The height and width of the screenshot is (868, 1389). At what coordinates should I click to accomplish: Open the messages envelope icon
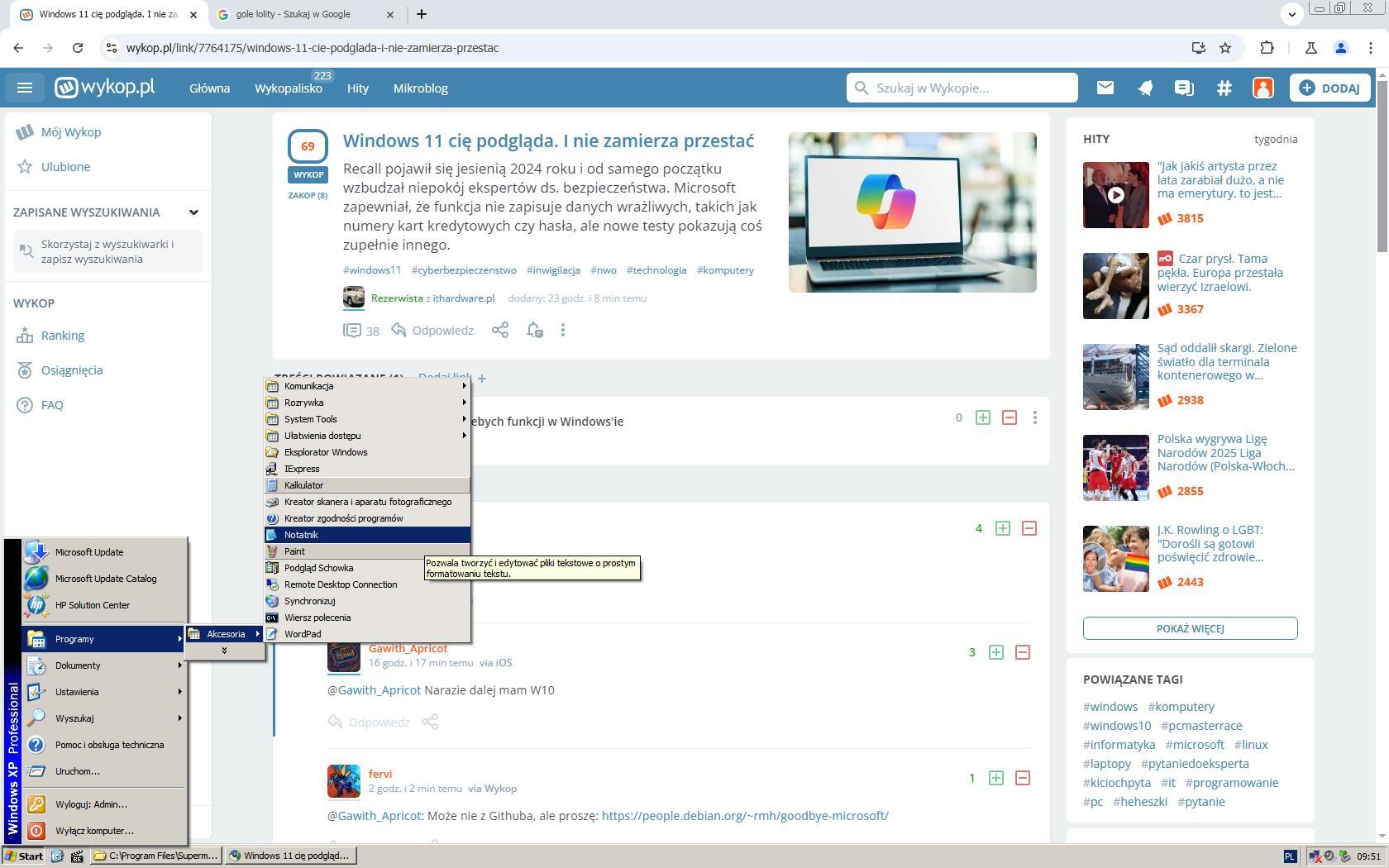click(x=1105, y=88)
